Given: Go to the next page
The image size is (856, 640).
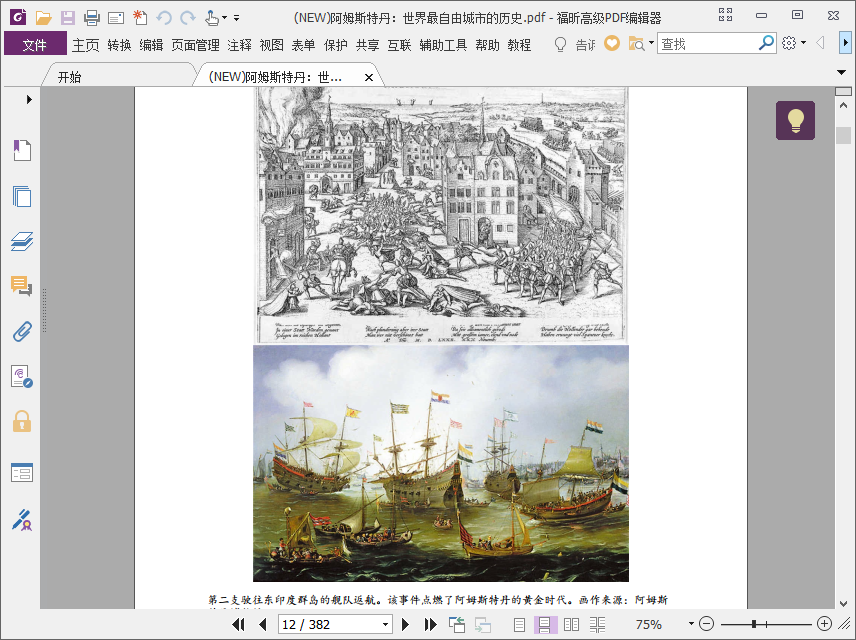Looking at the screenshot, I should tap(405, 624).
